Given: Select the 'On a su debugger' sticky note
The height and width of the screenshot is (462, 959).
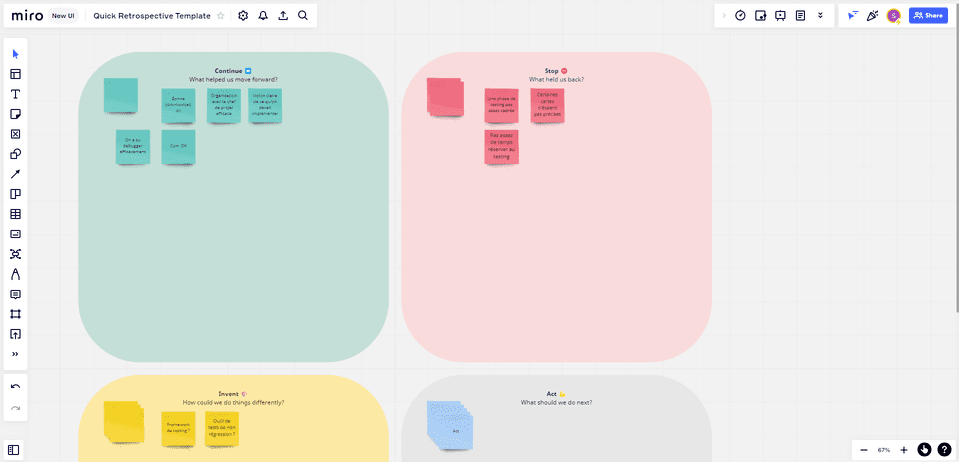Looking at the screenshot, I should pyautogui.click(x=133, y=147).
